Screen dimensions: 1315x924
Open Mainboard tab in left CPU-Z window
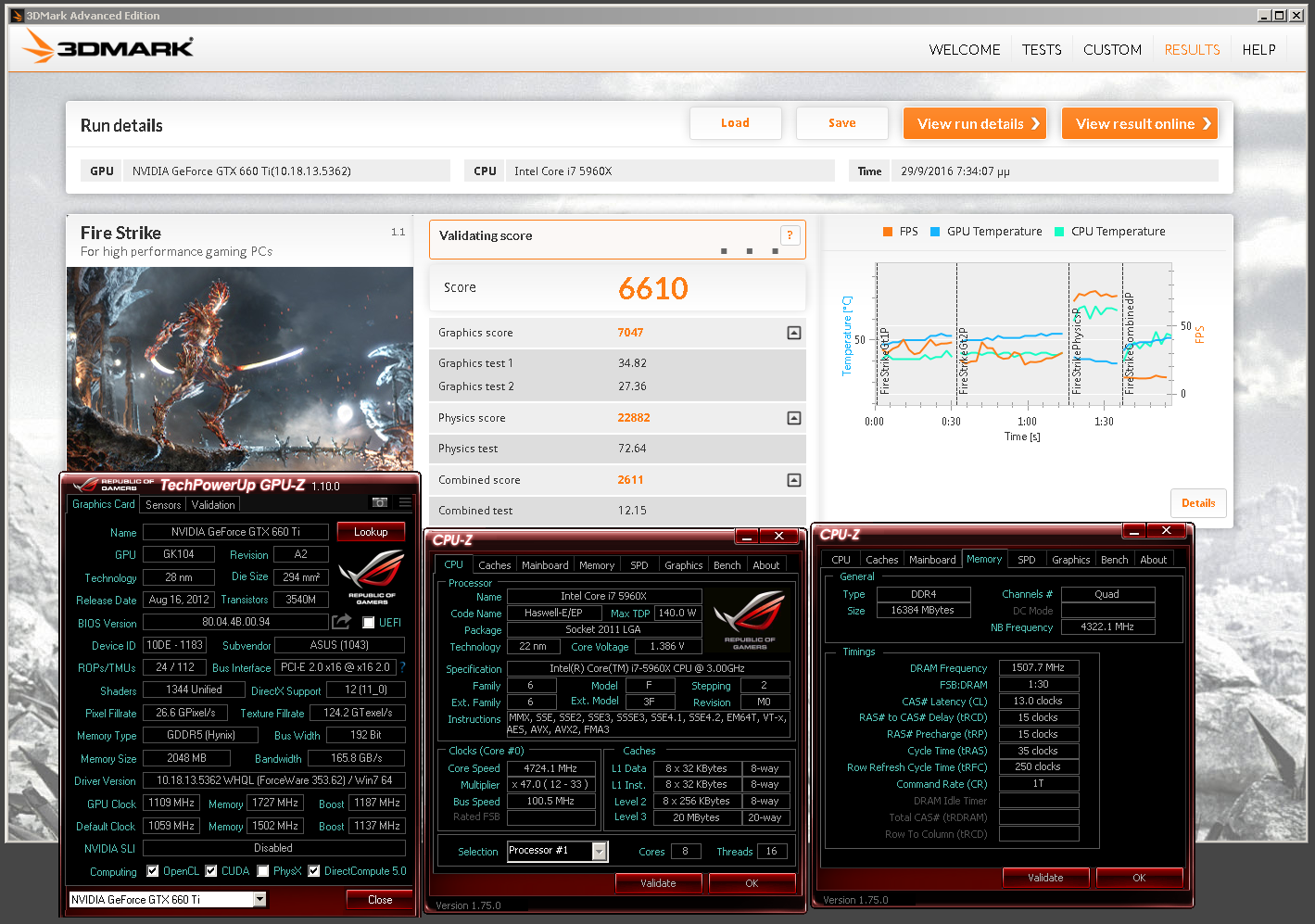(545, 565)
